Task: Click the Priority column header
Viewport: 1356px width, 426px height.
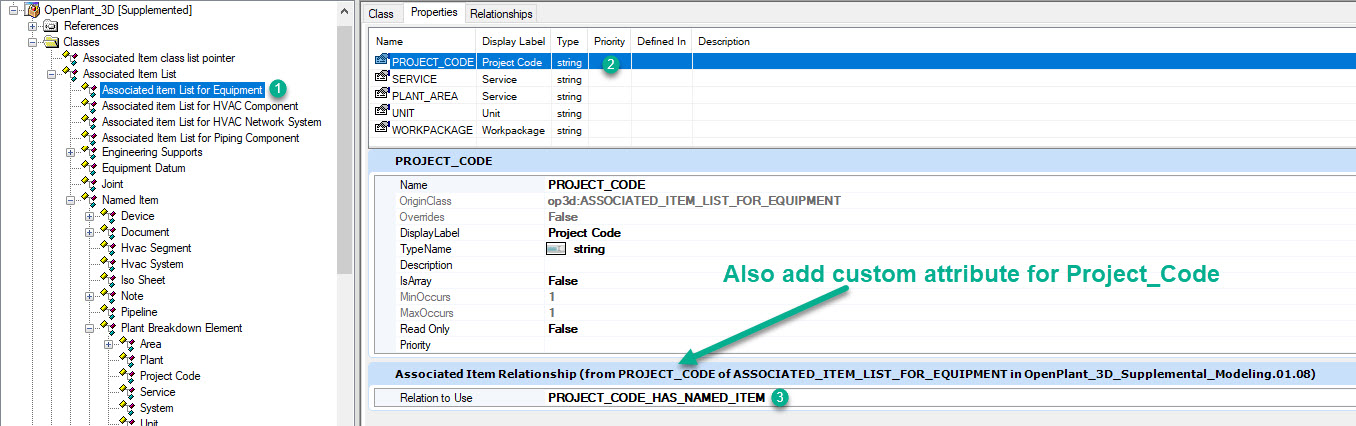Action: 610,42
